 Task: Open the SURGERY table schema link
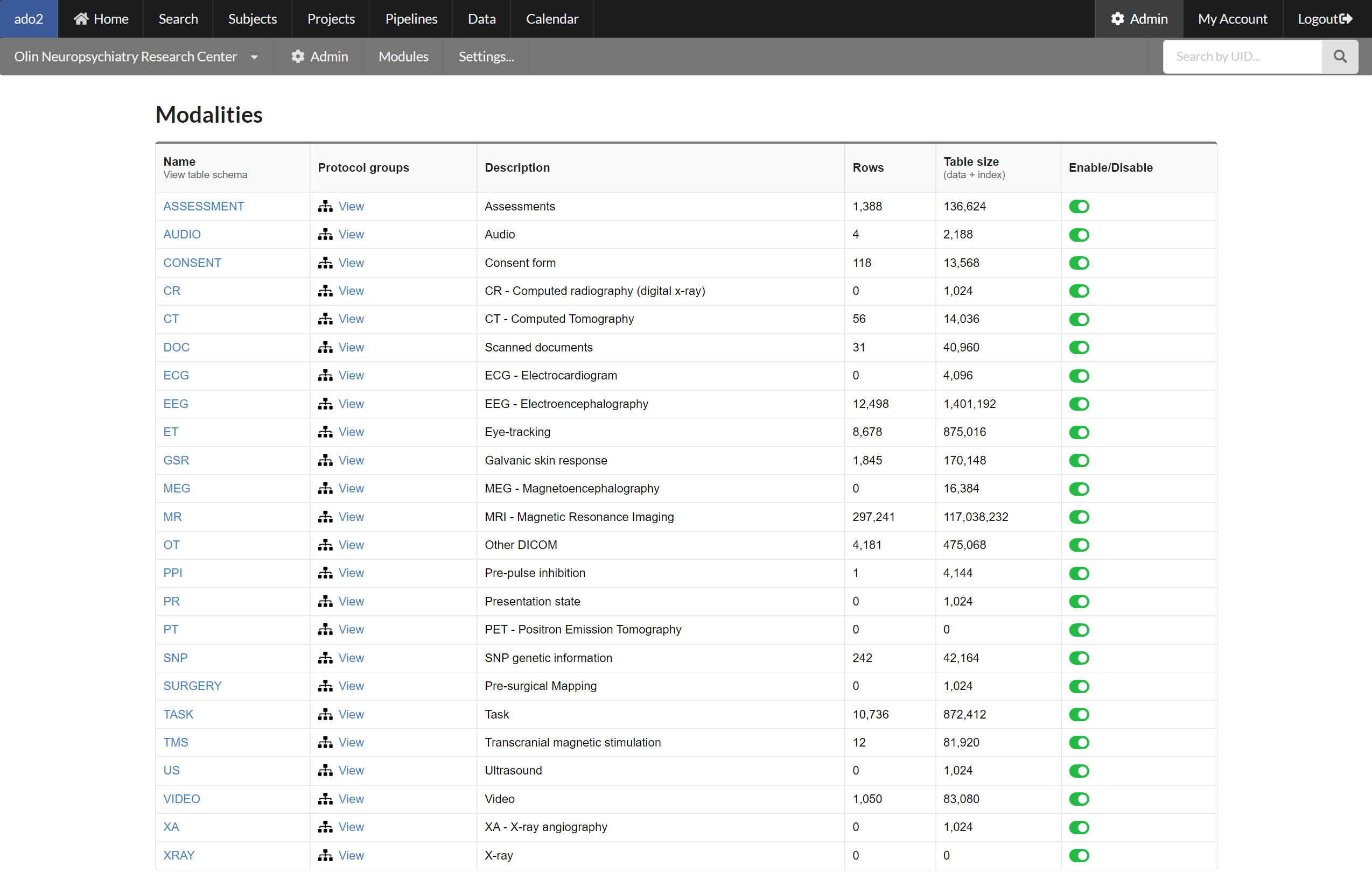192,686
